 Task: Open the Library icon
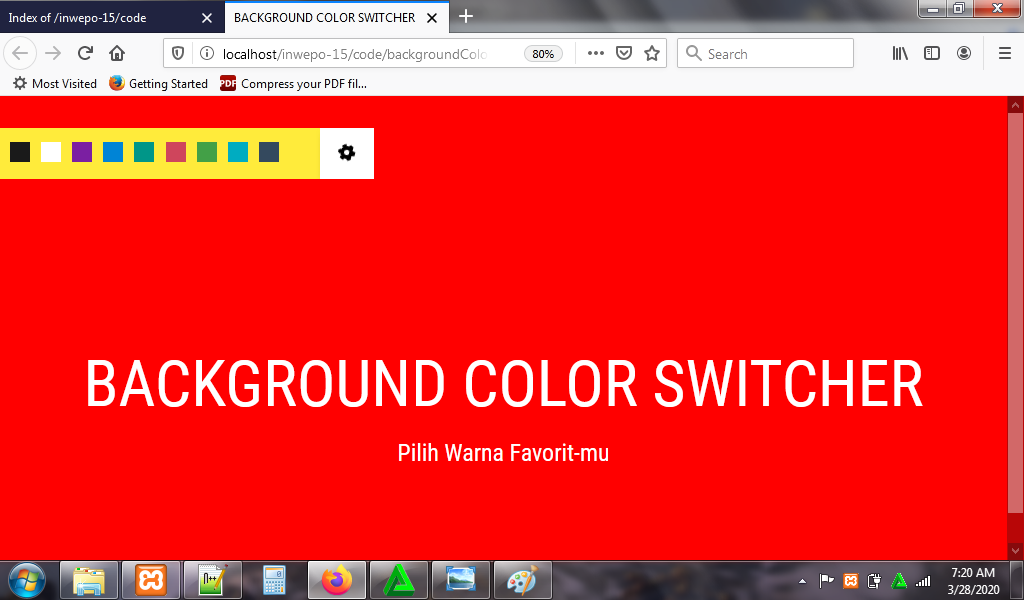901,54
